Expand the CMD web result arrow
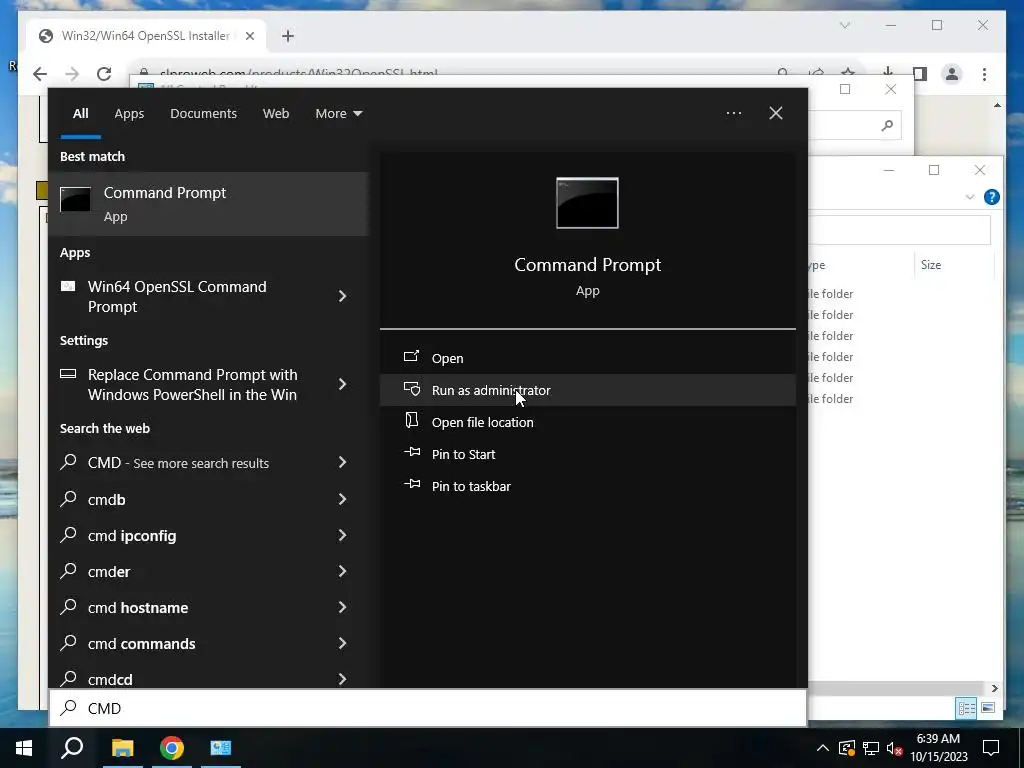This screenshot has height=768, width=1024. (x=342, y=462)
